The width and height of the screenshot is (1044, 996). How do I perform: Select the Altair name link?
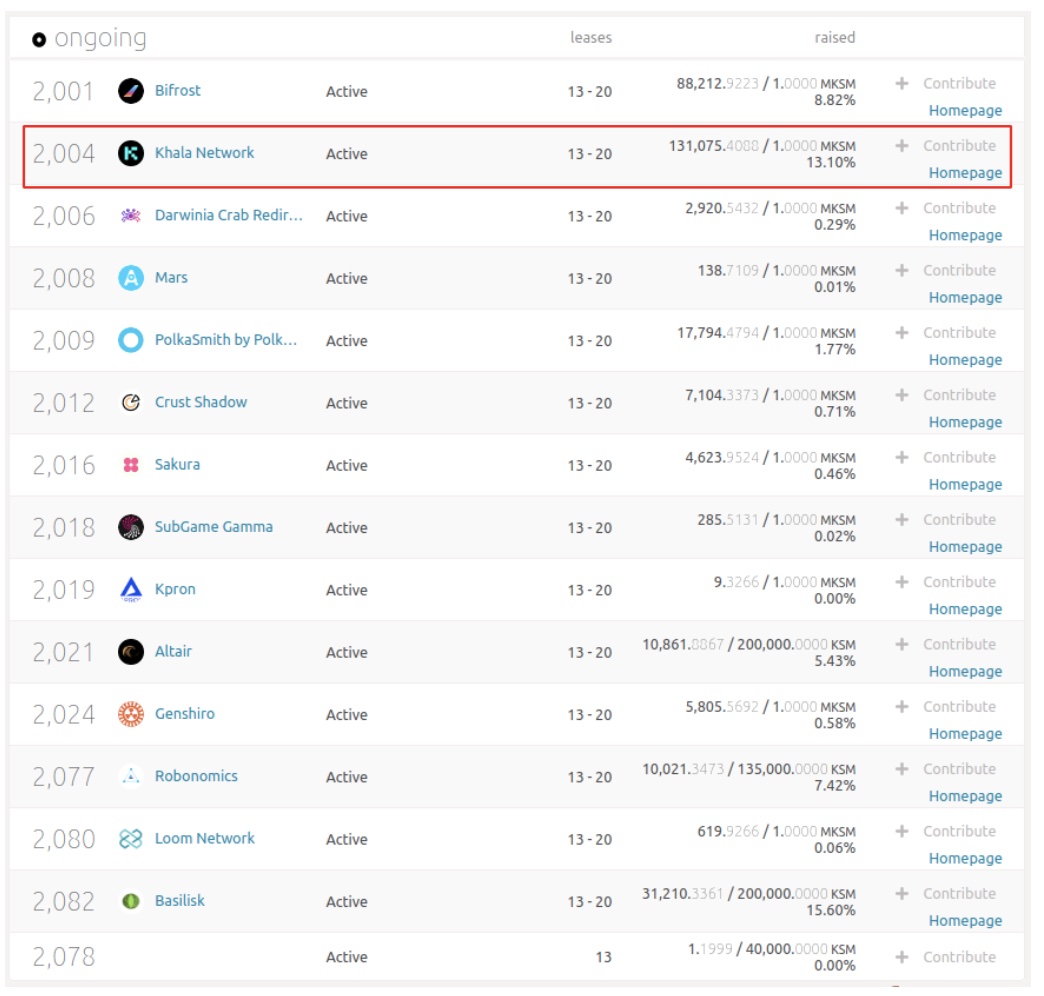pos(173,651)
